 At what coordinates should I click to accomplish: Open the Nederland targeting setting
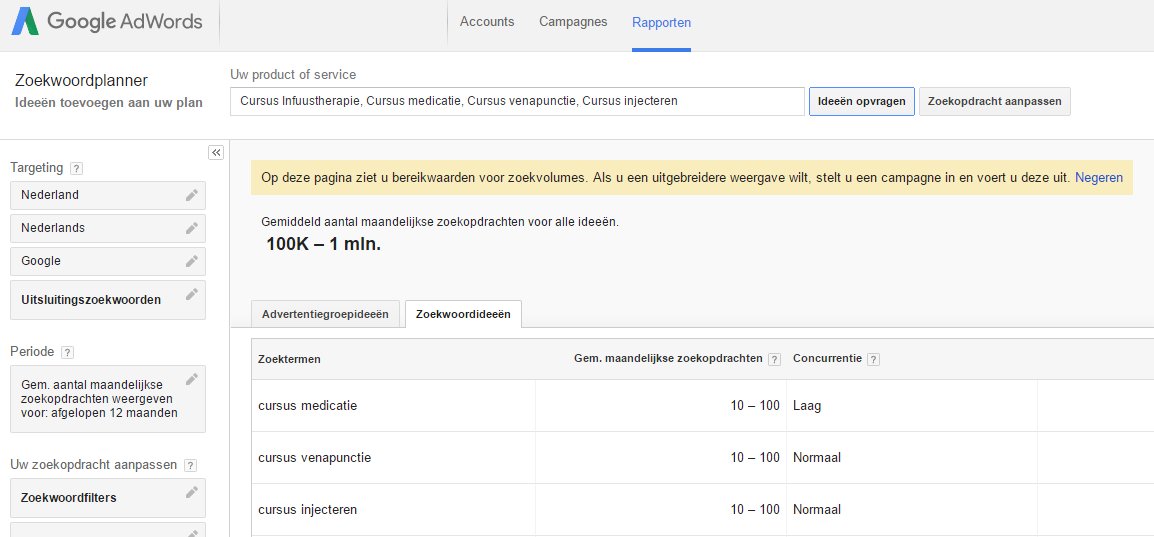[x=108, y=195]
